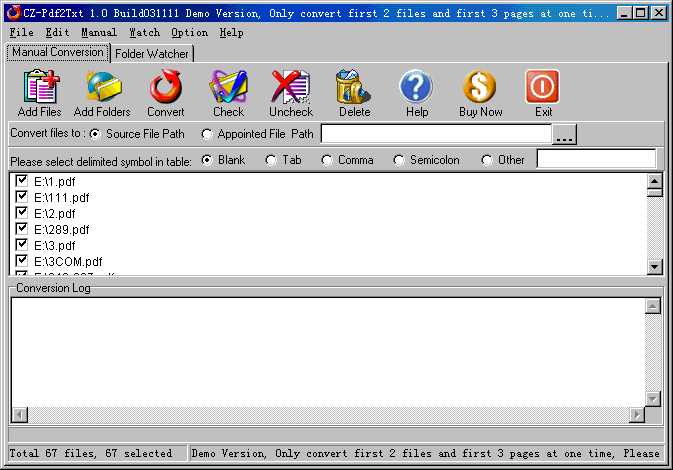Open the Edit menu
Image resolution: width=673 pixels, height=470 pixels.
coord(58,33)
